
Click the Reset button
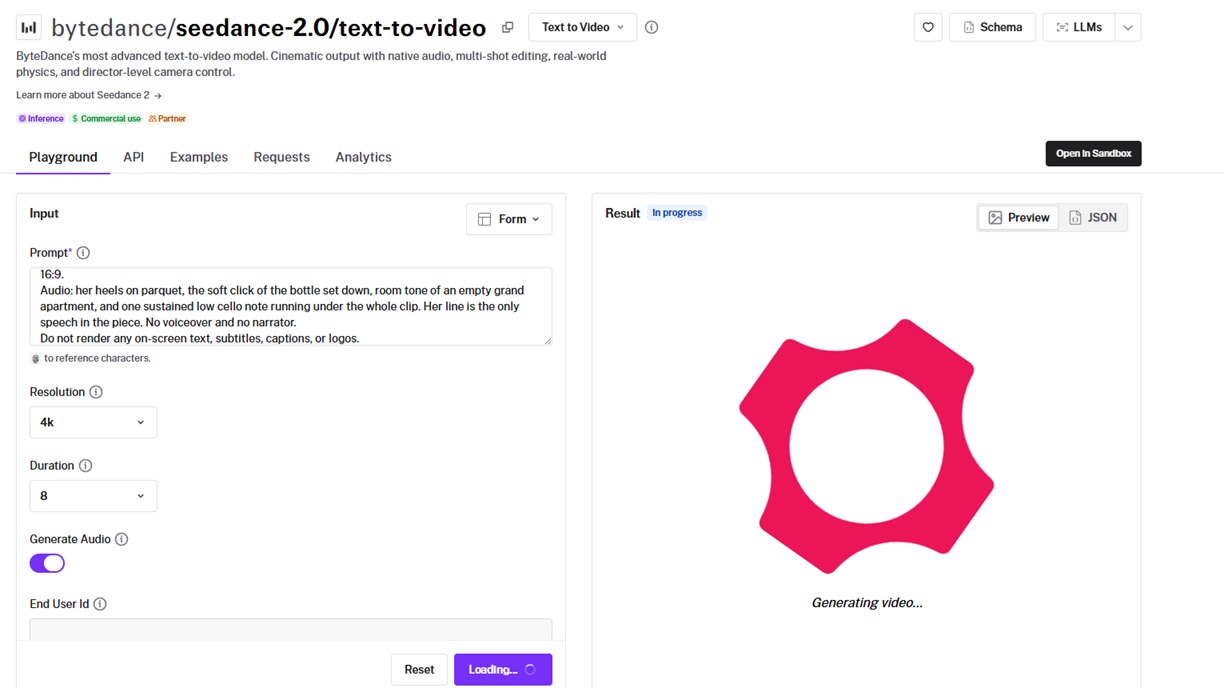pos(419,670)
